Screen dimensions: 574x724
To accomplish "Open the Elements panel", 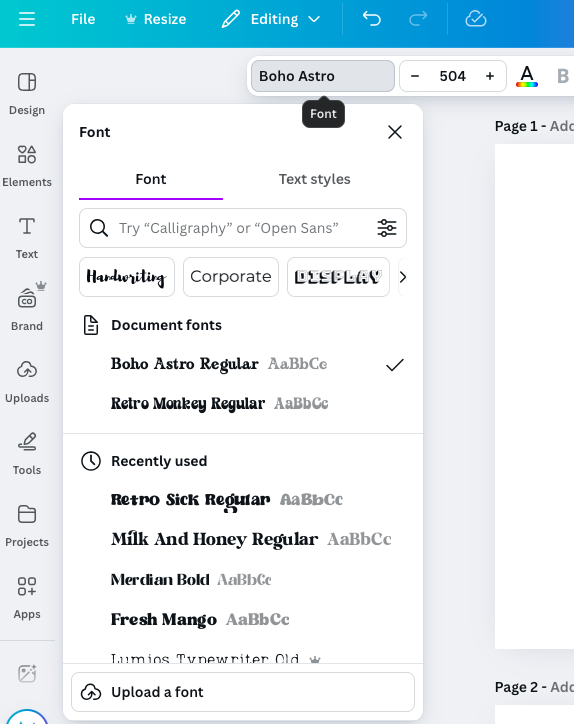I will 27,167.
